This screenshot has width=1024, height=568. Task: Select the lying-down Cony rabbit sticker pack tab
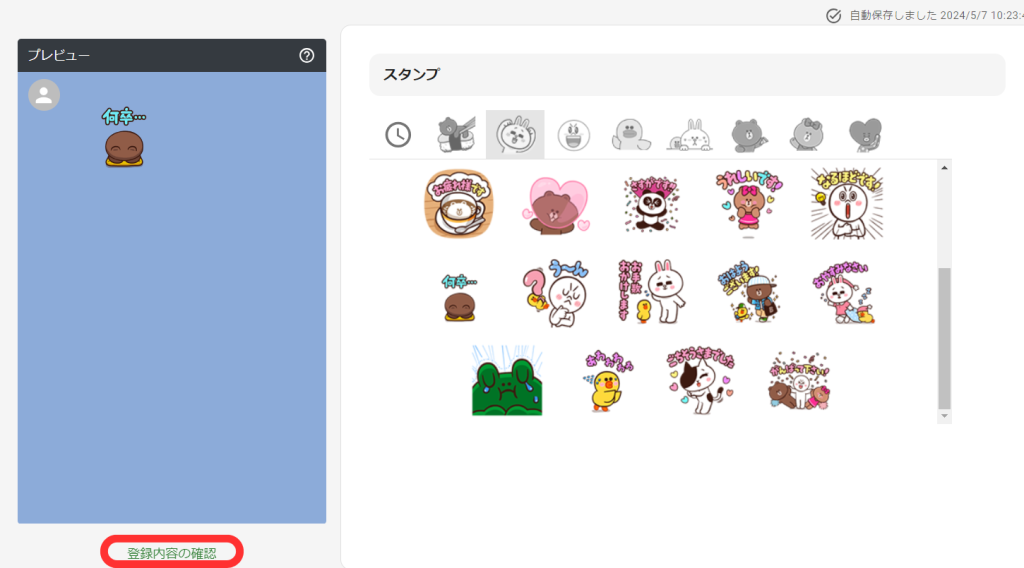click(690, 135)
